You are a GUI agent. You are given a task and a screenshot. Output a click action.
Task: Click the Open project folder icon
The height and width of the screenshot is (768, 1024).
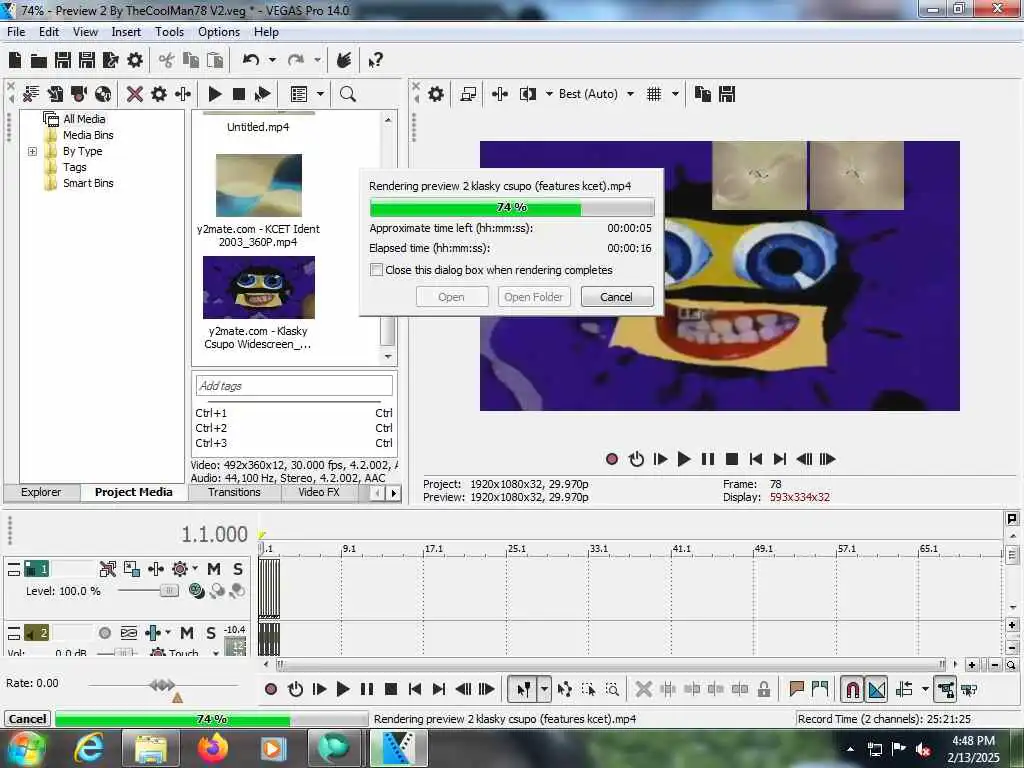tap(39, 61)
